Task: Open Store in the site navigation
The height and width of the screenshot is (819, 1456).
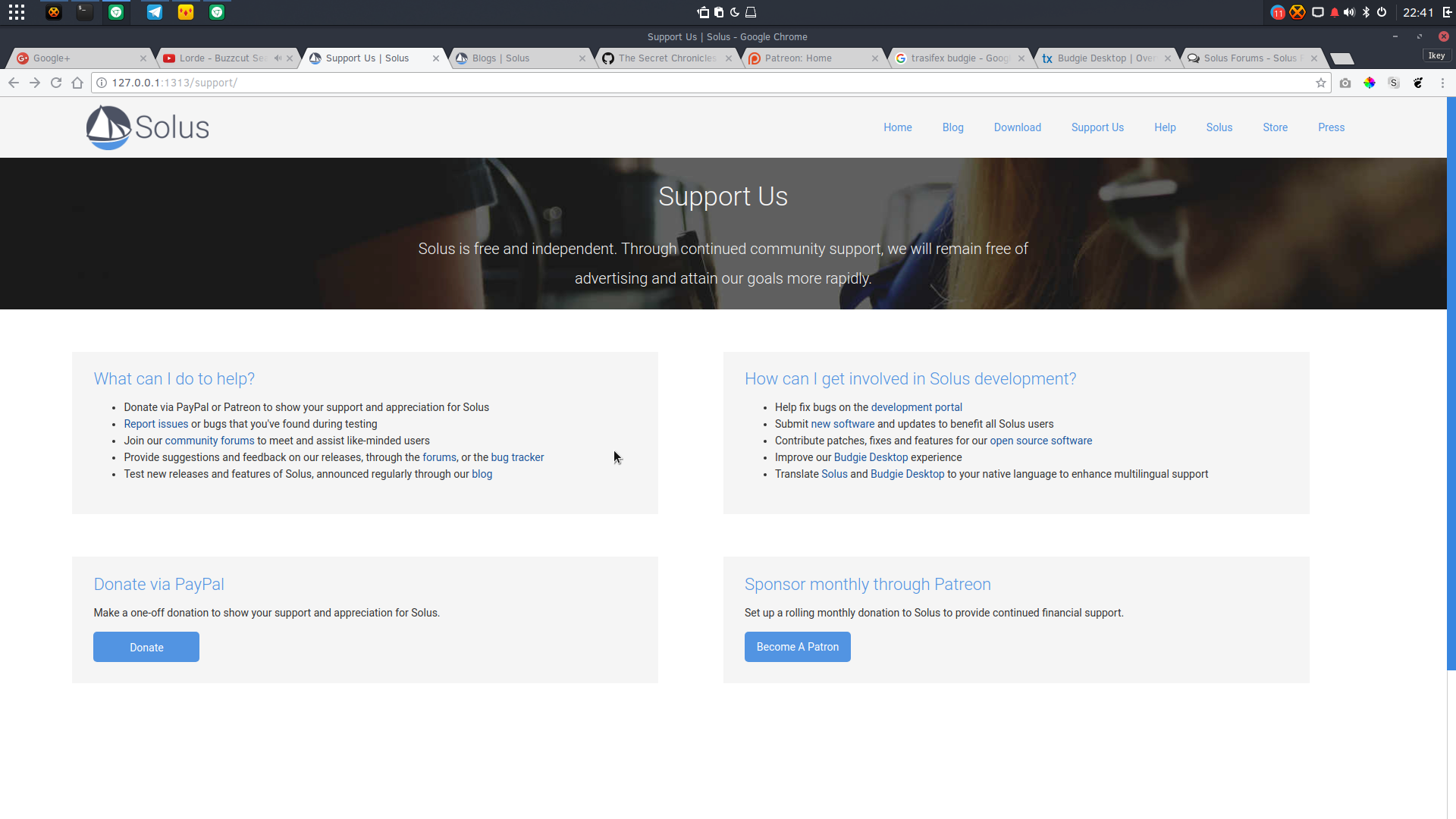Action: click(x=1275, y=127)
